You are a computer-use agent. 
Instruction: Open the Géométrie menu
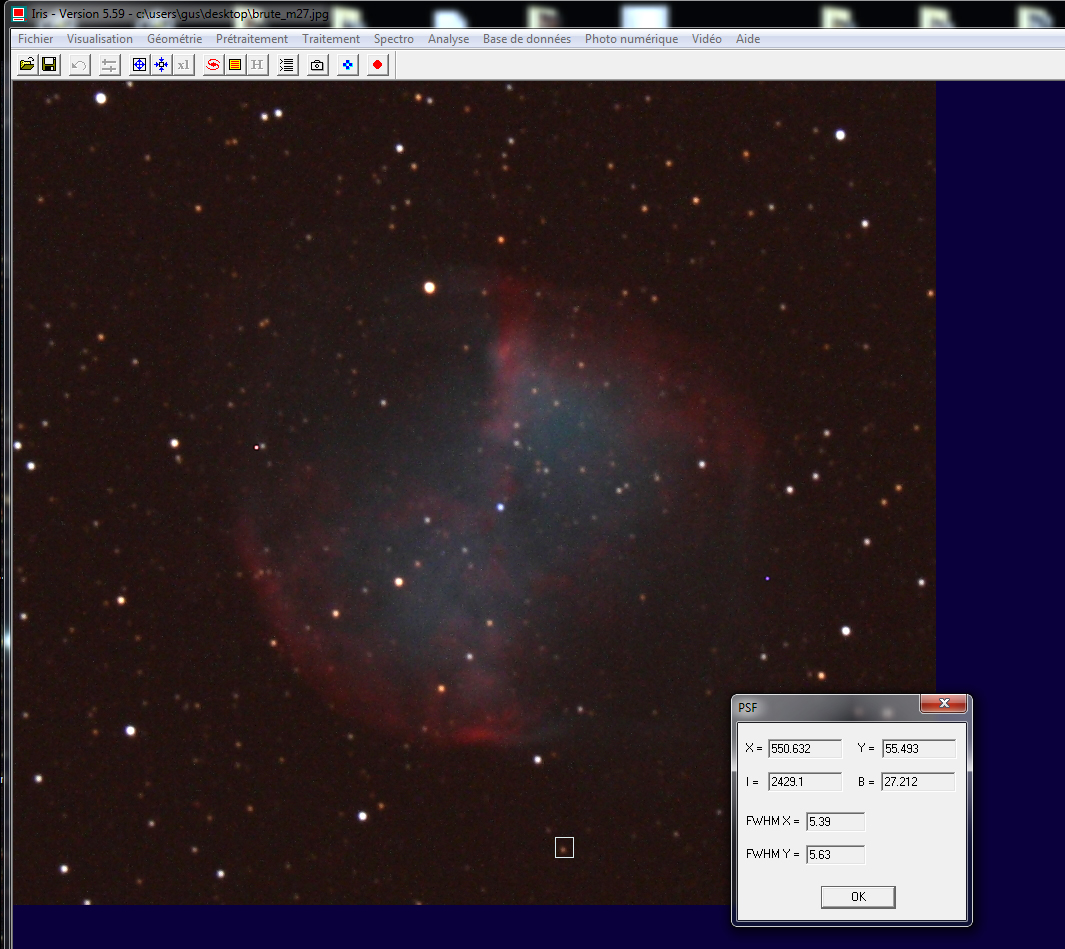[175, 39]
